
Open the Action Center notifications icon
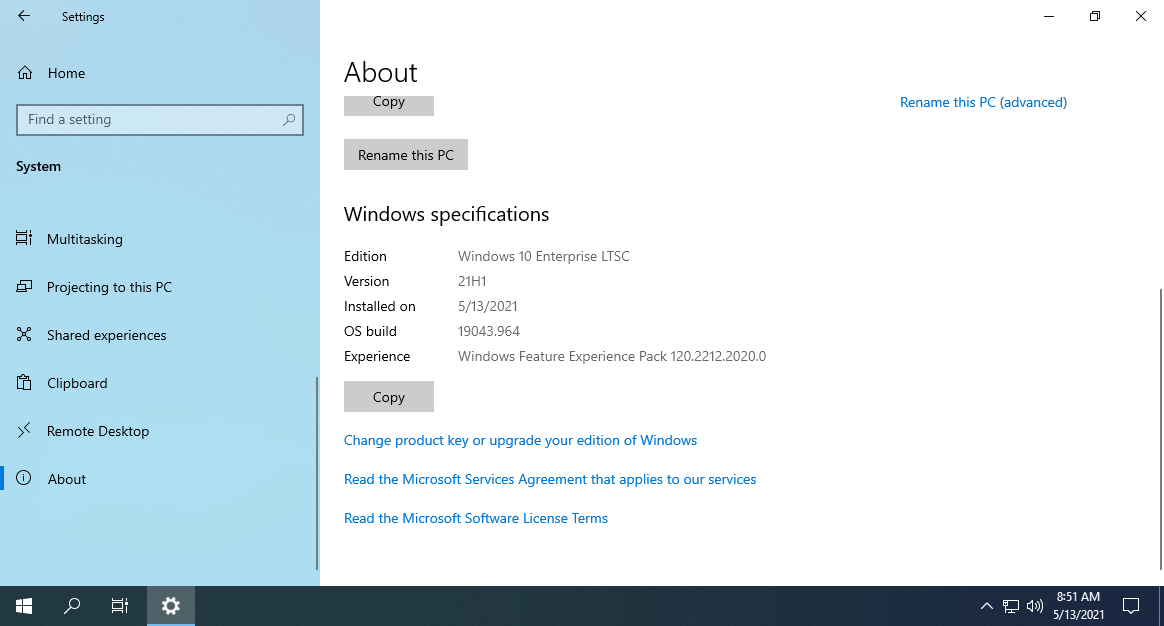pyautogui.click(x=1131, y=606)
